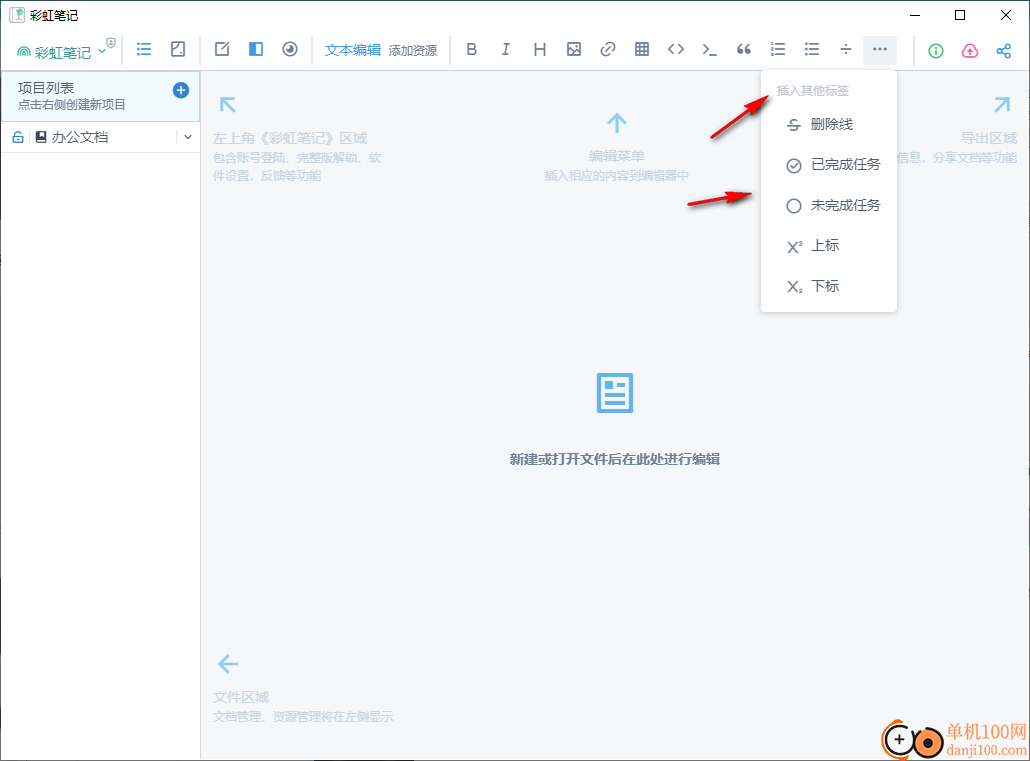Insert an ordered list

click(778, 49)
